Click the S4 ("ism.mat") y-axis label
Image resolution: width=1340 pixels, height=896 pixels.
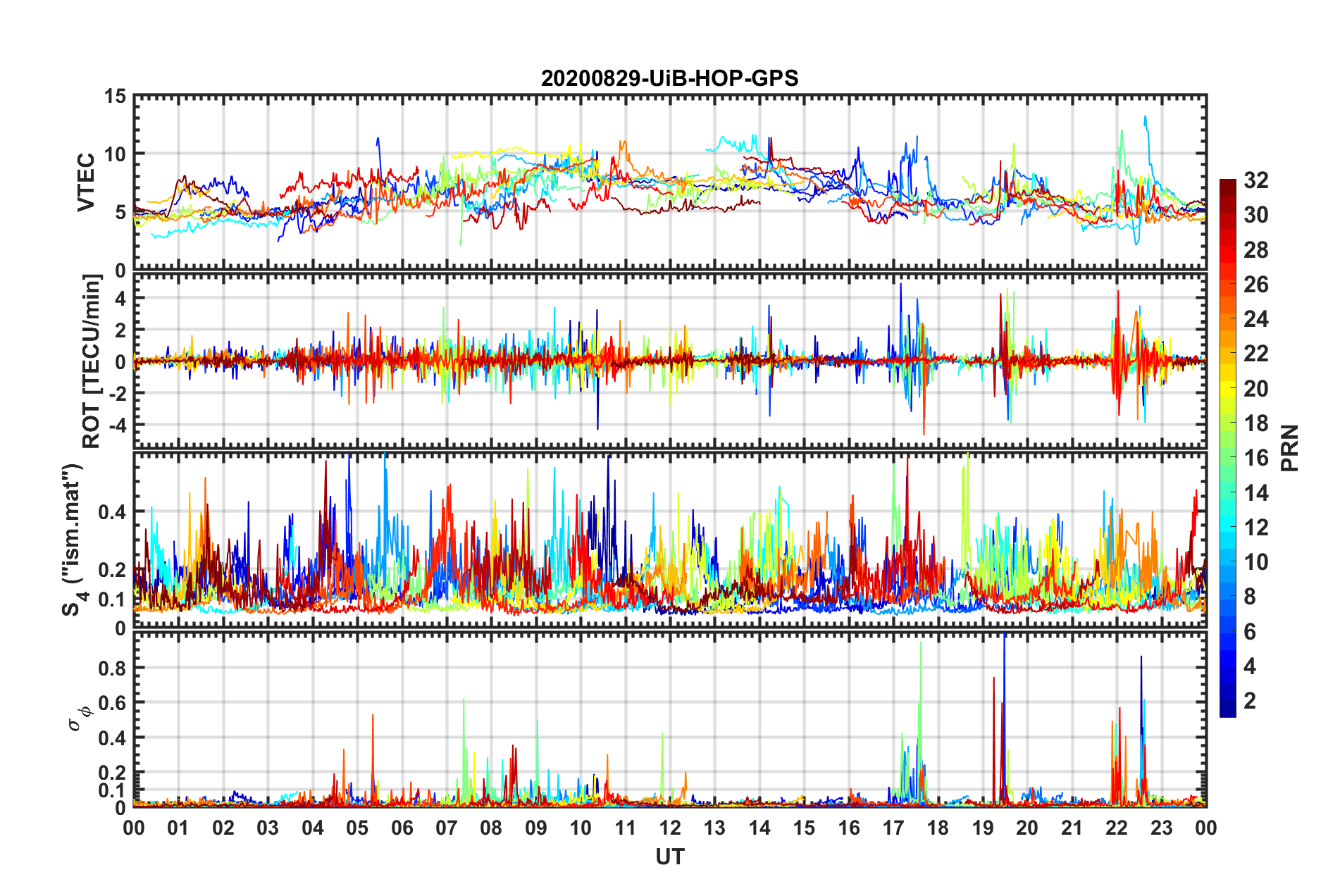coord(73,540)
